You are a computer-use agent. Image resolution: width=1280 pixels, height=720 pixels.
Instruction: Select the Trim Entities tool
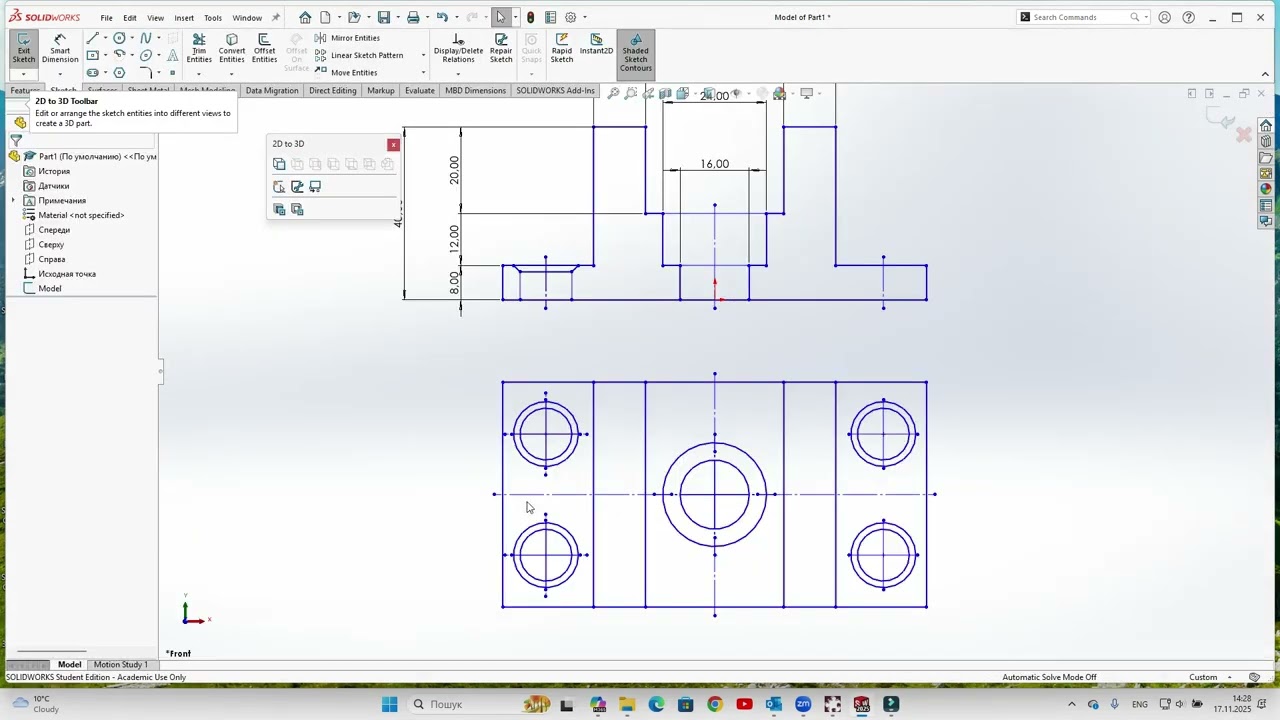click(199, 47)
